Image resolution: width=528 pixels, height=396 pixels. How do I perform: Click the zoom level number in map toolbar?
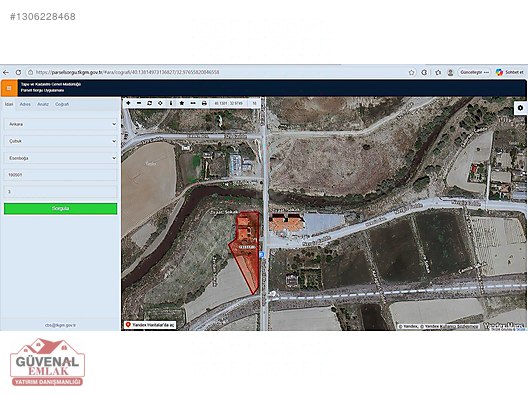(255, 103)
